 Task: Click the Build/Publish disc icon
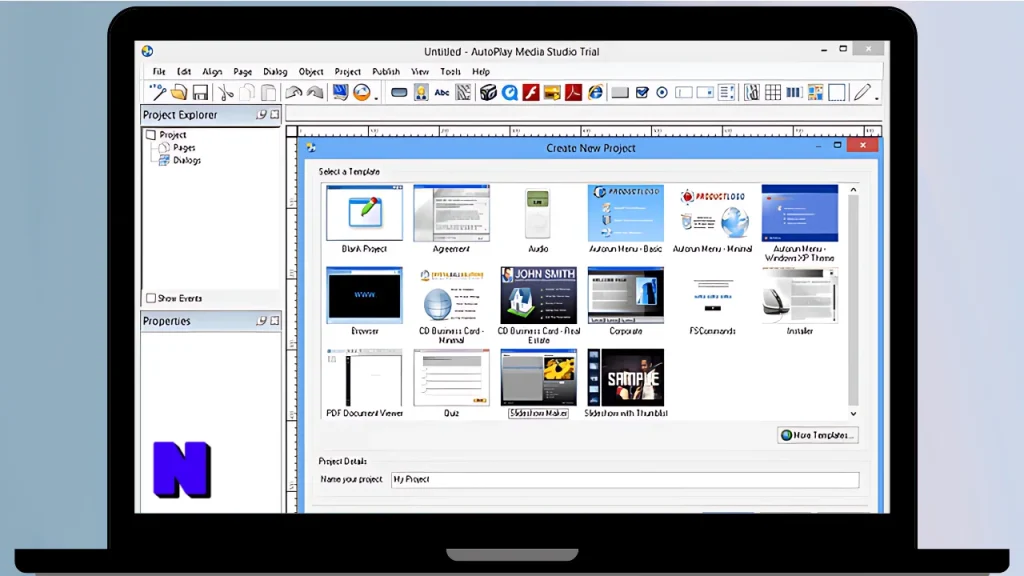click(x=362, y=92)
